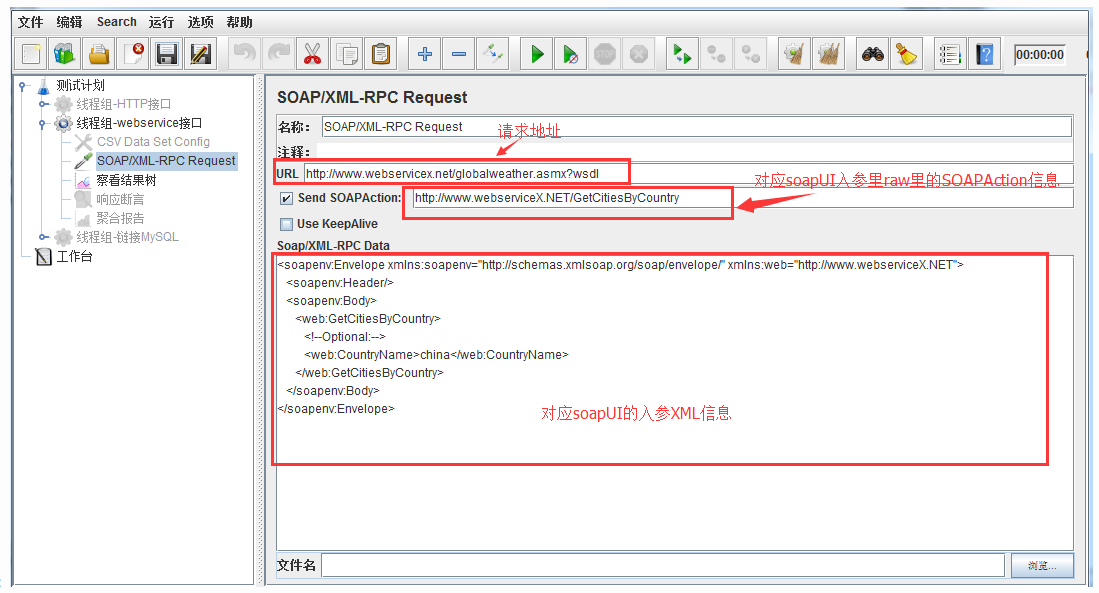The height and width of the screenshot is (593, 1099).
Task: Start the test with green play icon
Action: (537, 54)
